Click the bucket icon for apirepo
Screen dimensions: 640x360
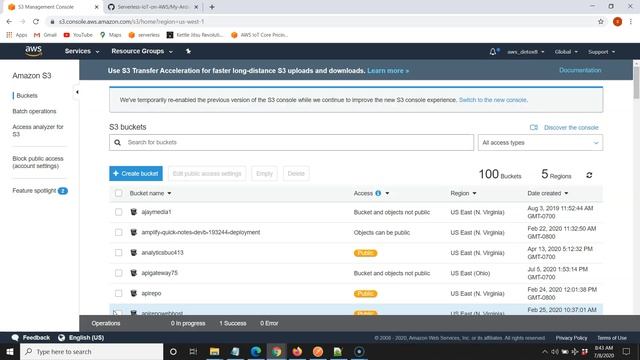133,293
